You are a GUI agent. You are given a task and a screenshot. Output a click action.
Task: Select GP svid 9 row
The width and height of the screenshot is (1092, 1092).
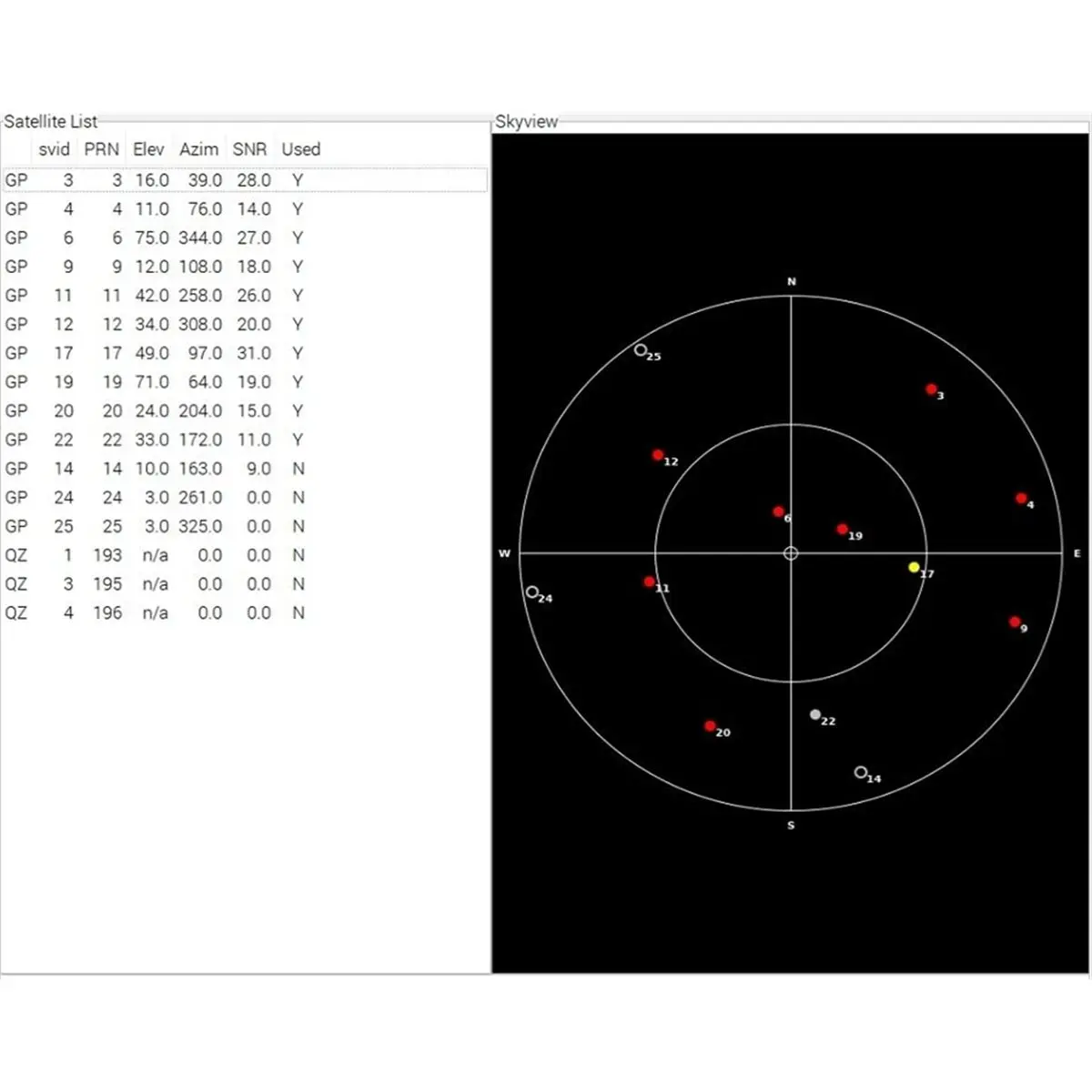245,267
